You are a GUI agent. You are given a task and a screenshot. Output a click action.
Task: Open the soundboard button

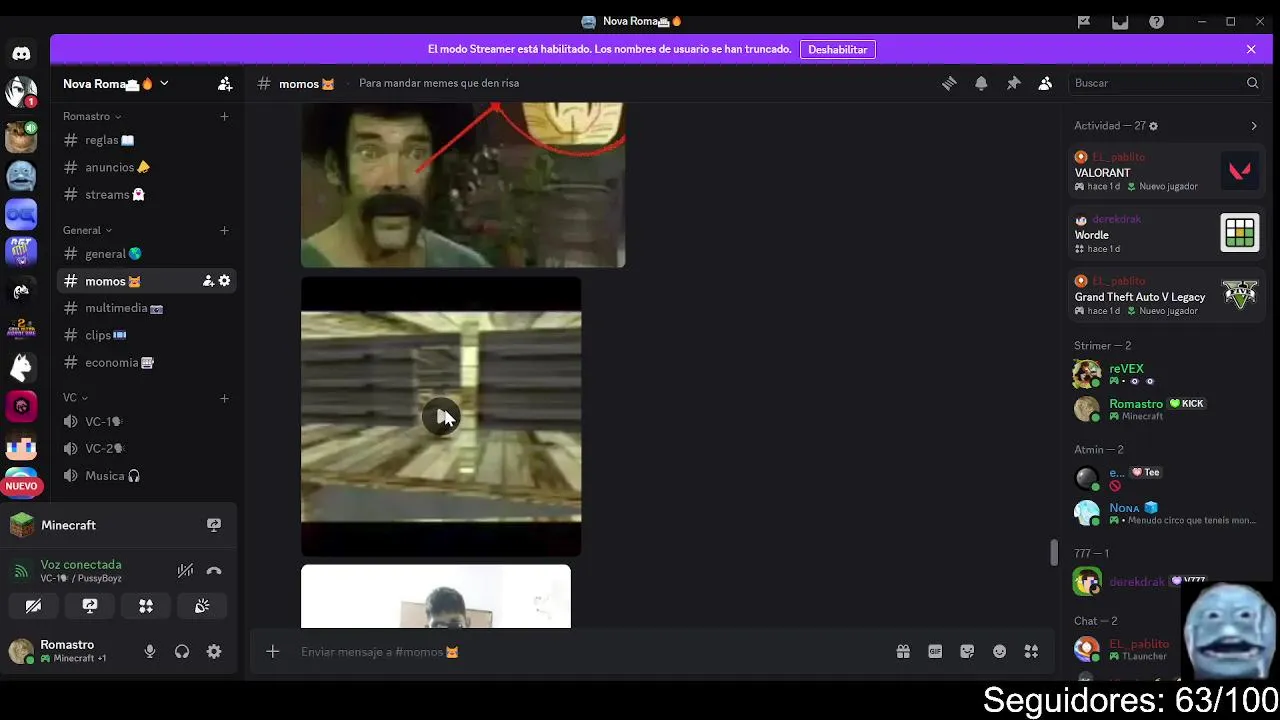tap(202, 606)
